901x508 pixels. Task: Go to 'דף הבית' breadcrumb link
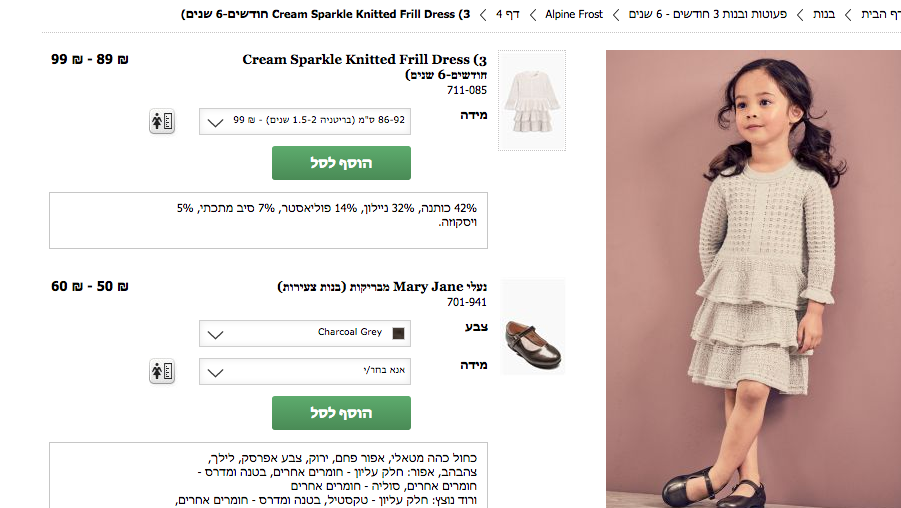tap(880, 14)
